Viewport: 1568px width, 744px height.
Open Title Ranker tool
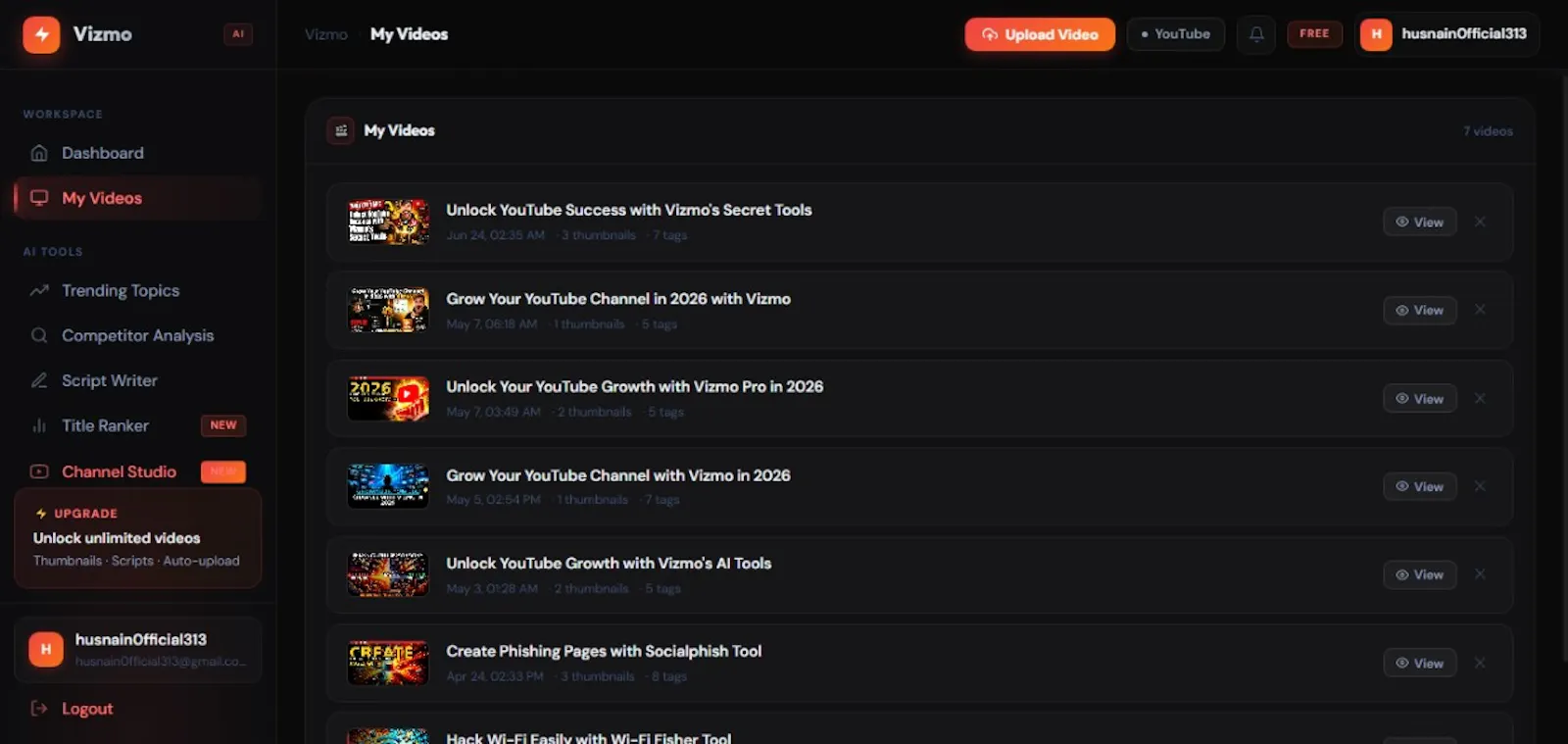tap(137, 425)
